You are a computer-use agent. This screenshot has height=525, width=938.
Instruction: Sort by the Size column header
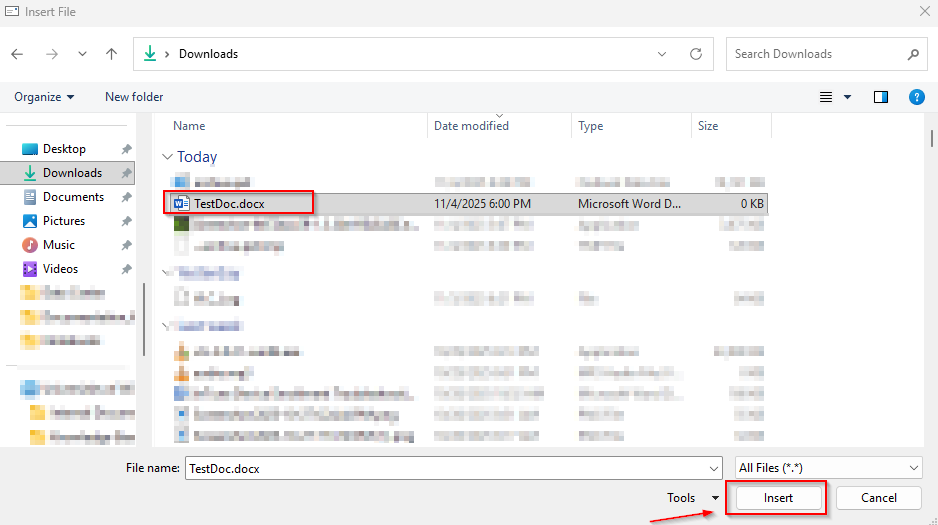pyautogui.click(x=708, y=126)
